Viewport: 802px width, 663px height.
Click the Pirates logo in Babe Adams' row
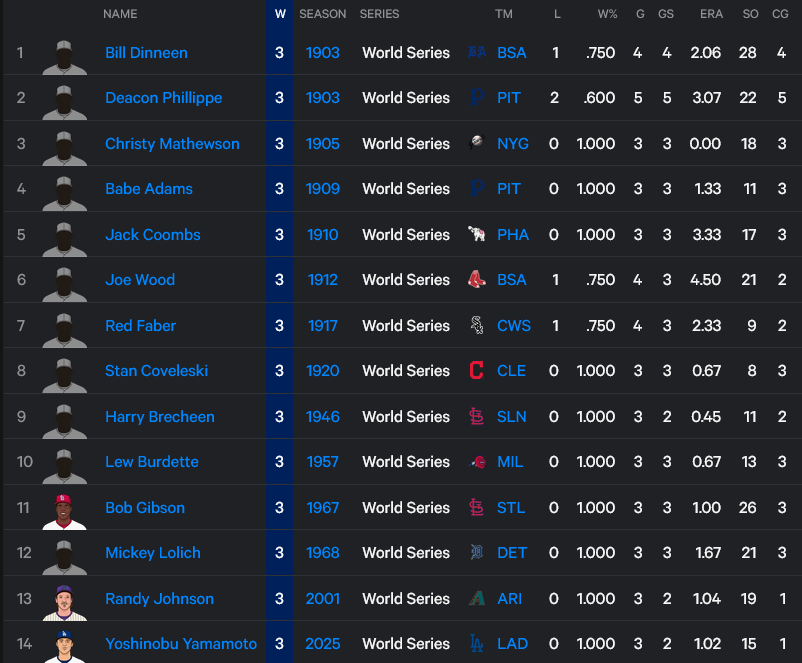point(477,188)
